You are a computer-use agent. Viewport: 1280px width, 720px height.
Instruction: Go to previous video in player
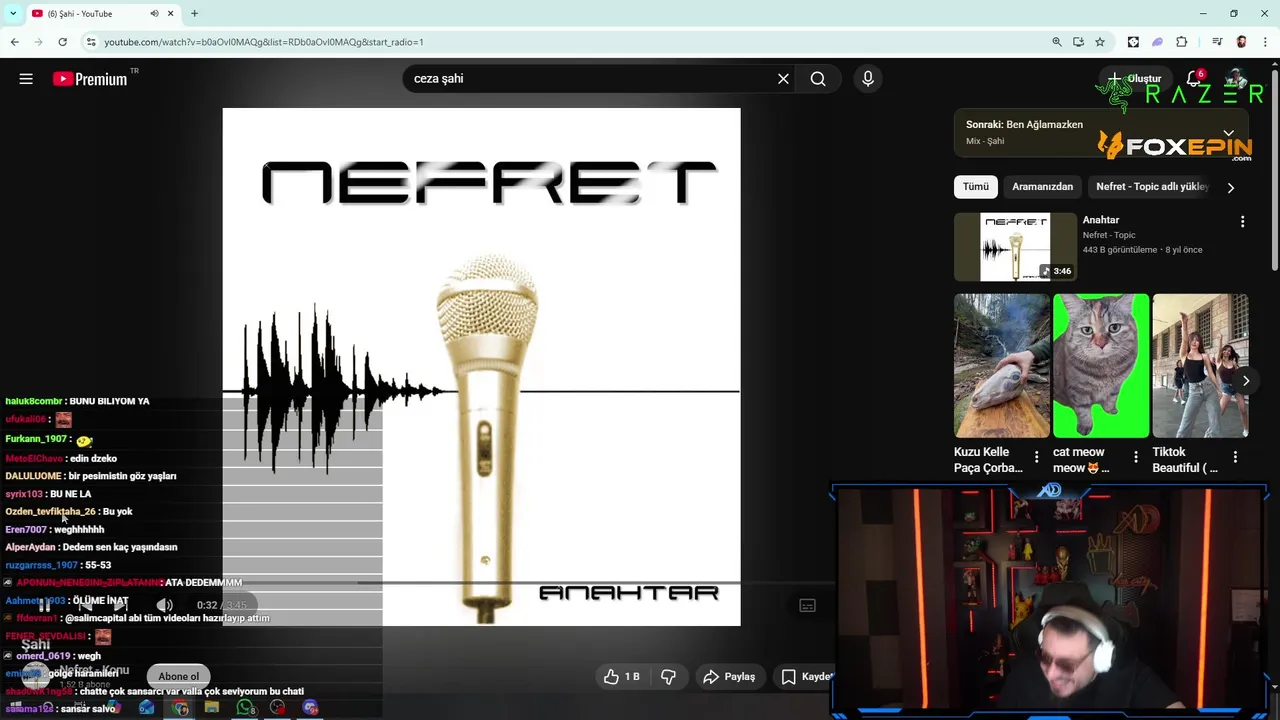pyautogui.click(x=86, y=605)
